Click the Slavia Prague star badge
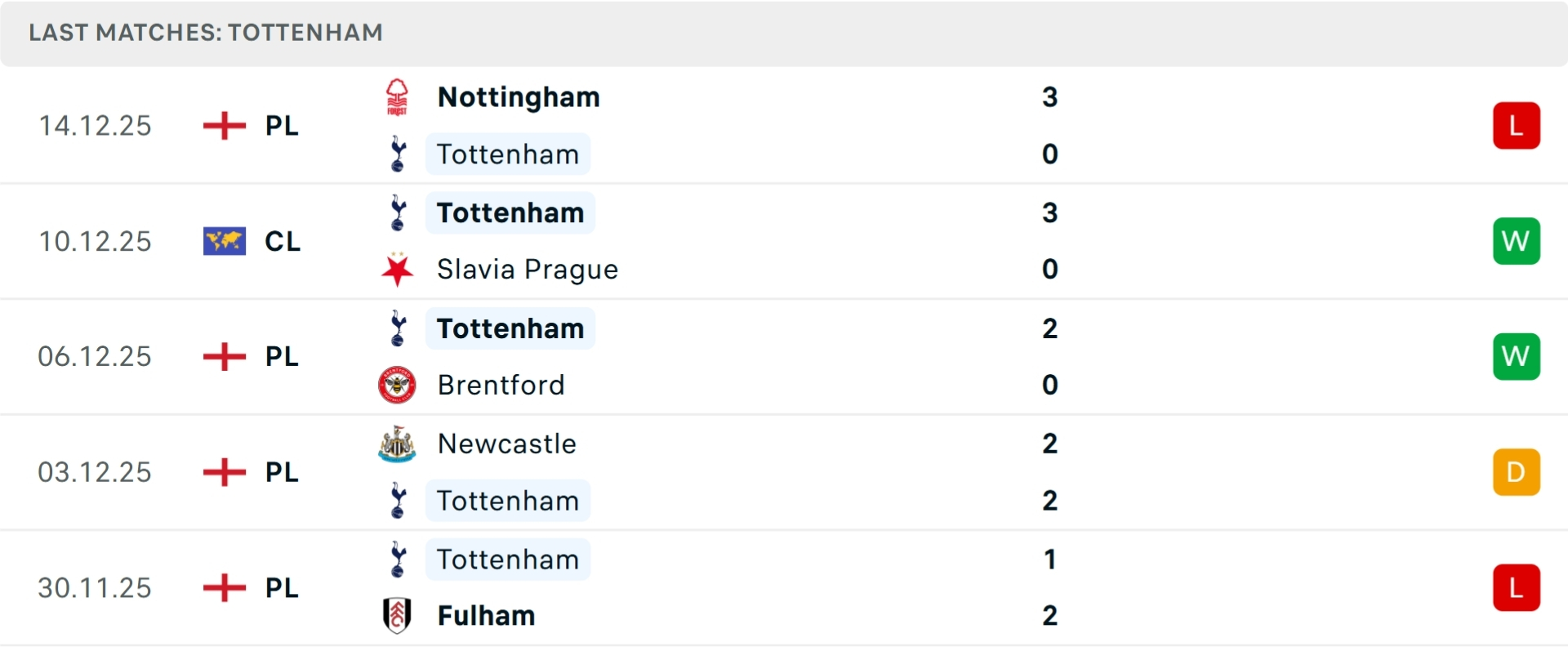 click(398, 270)
